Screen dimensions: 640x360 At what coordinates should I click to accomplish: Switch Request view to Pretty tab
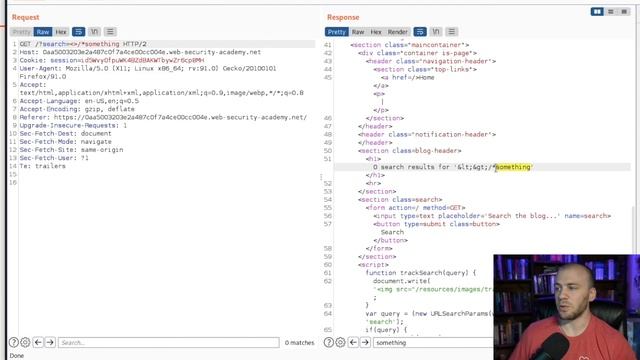(x=21, y=32)
